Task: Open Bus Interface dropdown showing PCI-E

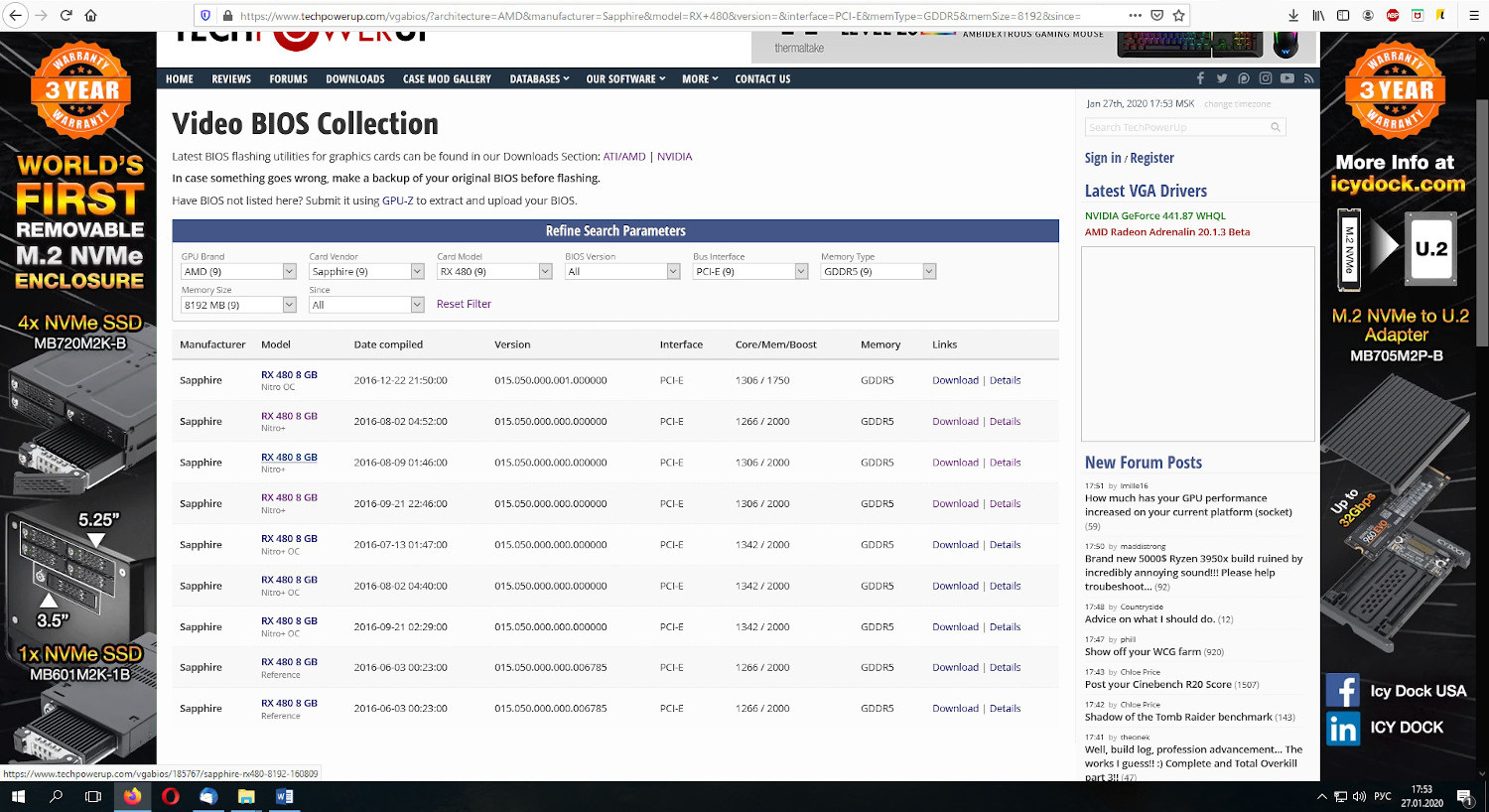Action: tap(750, 271)
